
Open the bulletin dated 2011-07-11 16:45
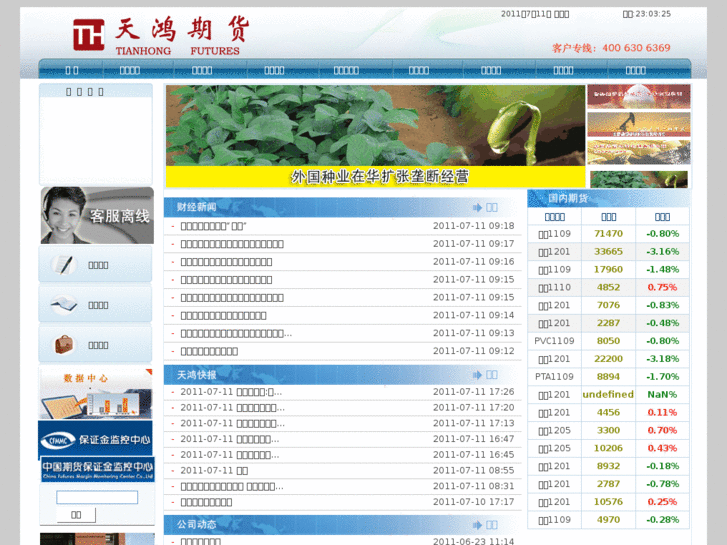point(230,455)
